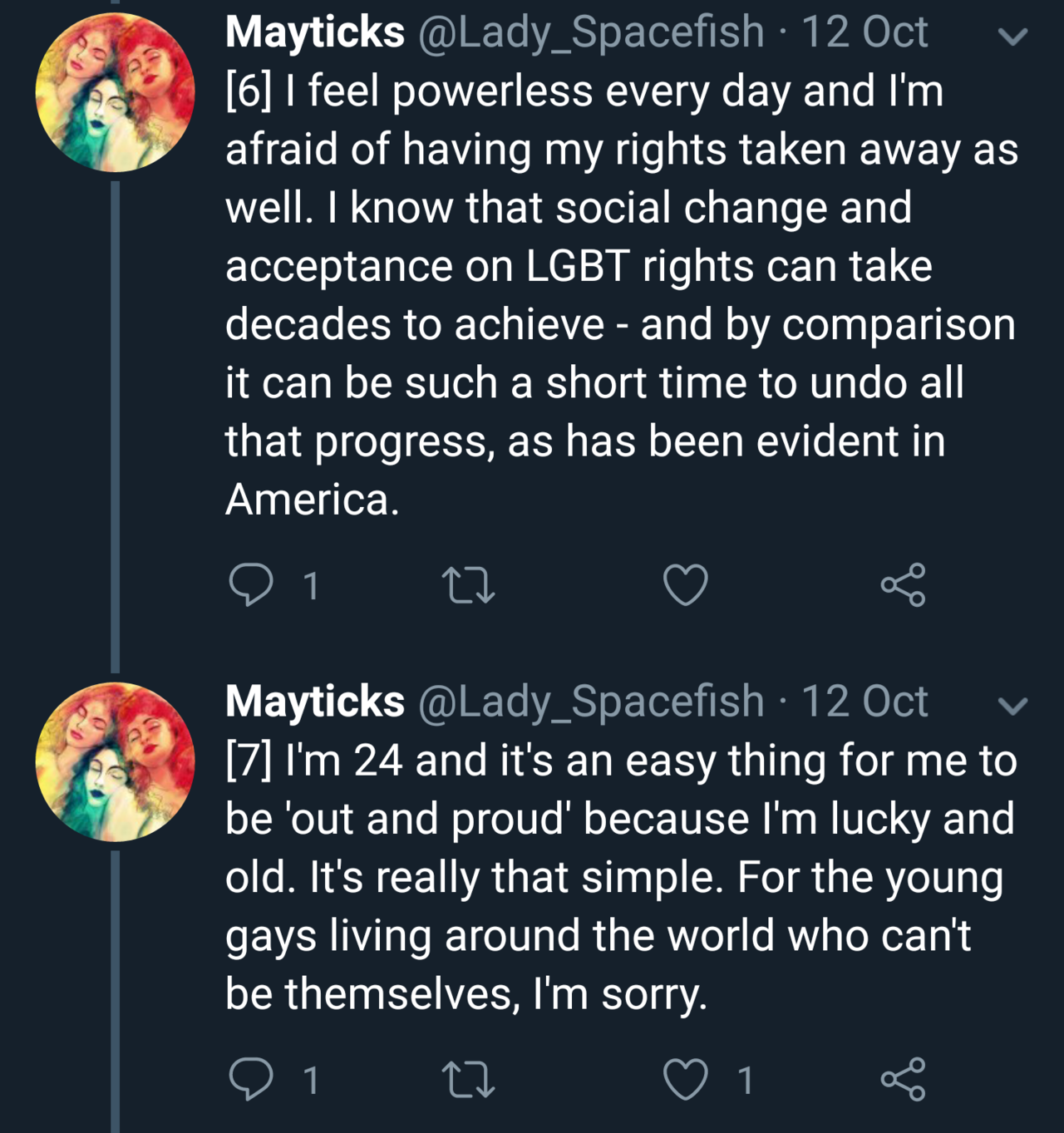This screenshot has width=1064, height=1133.
Task: Like tweet [7] with the heart icon
Action: click(x=686, y=1079)
